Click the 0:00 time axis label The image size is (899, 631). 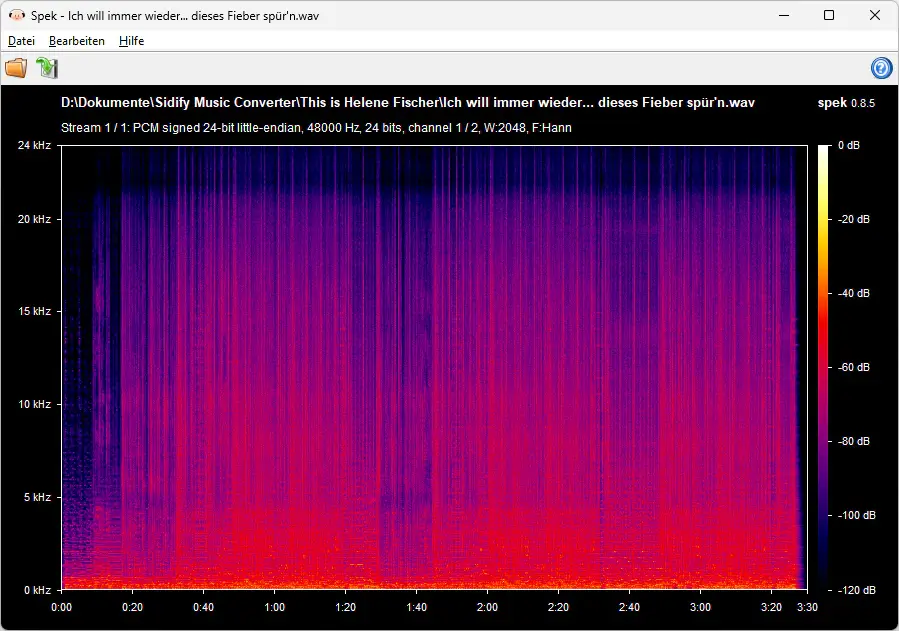61,607
